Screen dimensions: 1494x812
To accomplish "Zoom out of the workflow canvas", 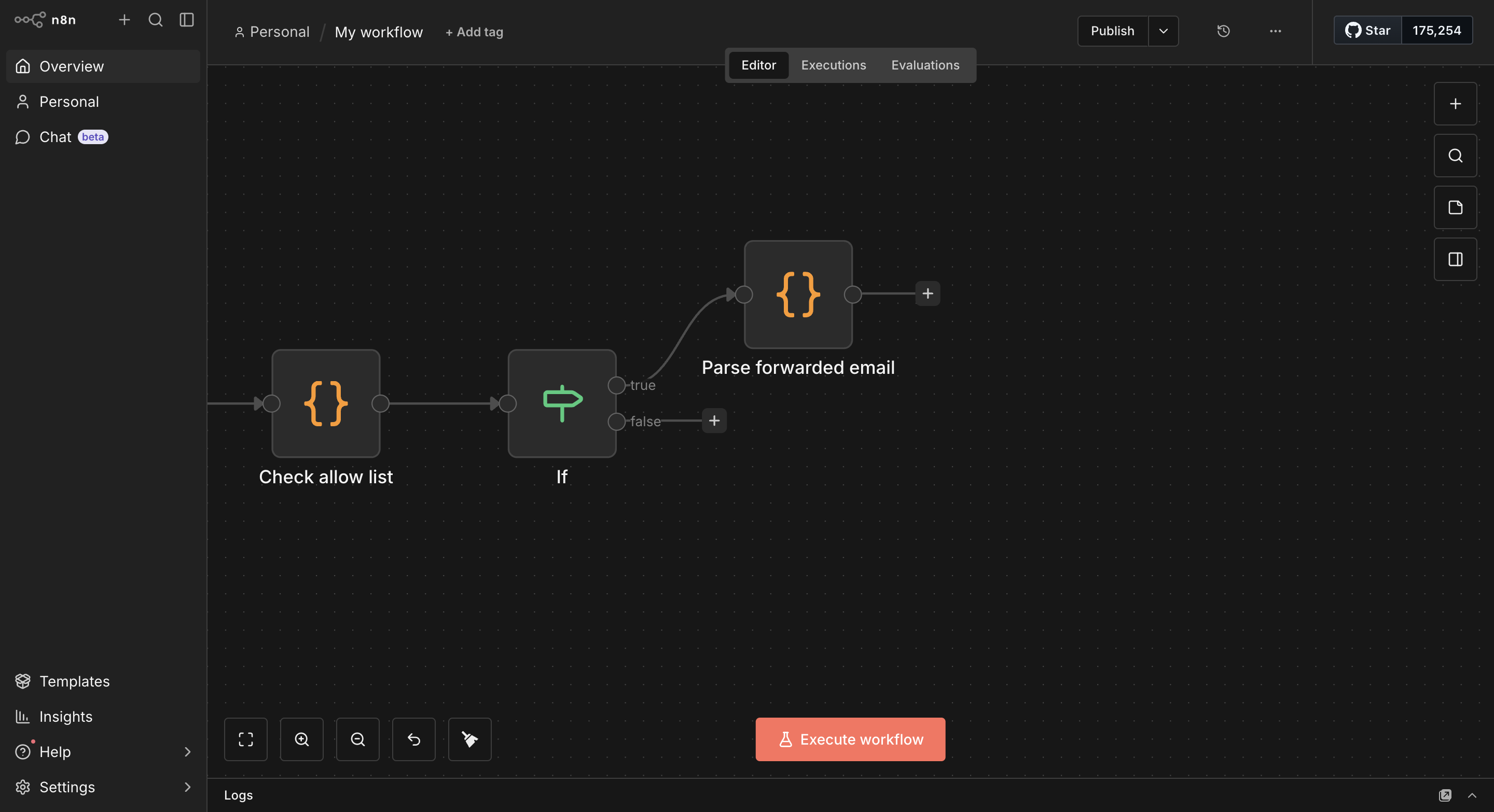I will (357, 739).
